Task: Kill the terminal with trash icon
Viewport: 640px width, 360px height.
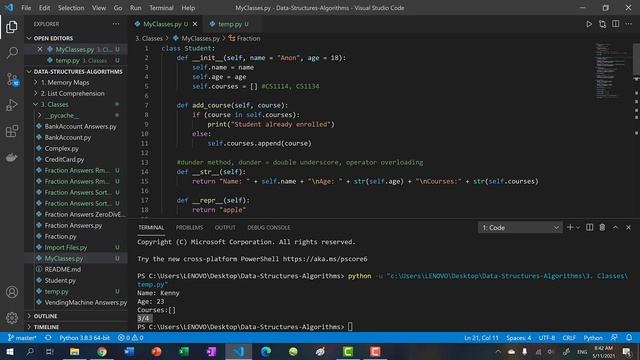Action: [x=602, y=227]
